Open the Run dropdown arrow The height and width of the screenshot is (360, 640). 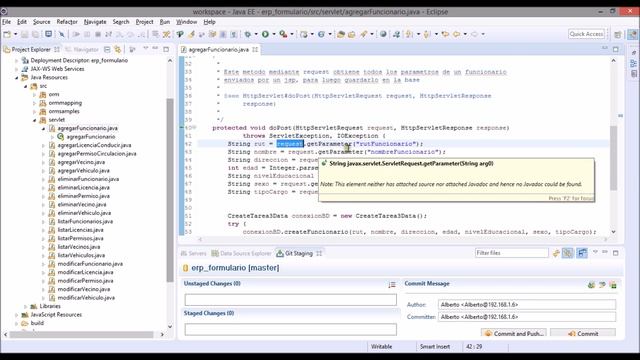pos(274,34)
